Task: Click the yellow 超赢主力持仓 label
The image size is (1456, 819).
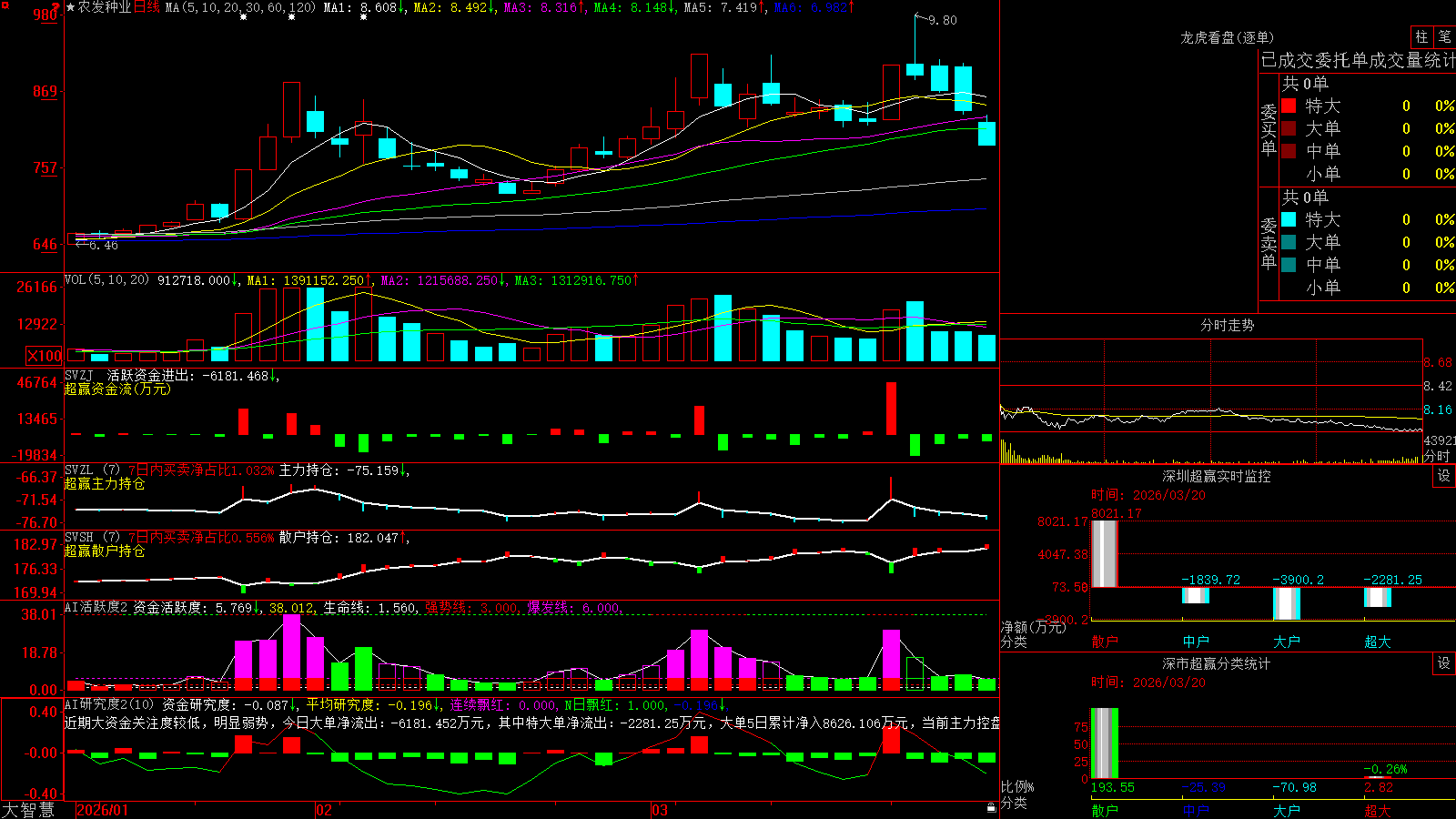Action: pyautogui.click(x=105, y=483)
